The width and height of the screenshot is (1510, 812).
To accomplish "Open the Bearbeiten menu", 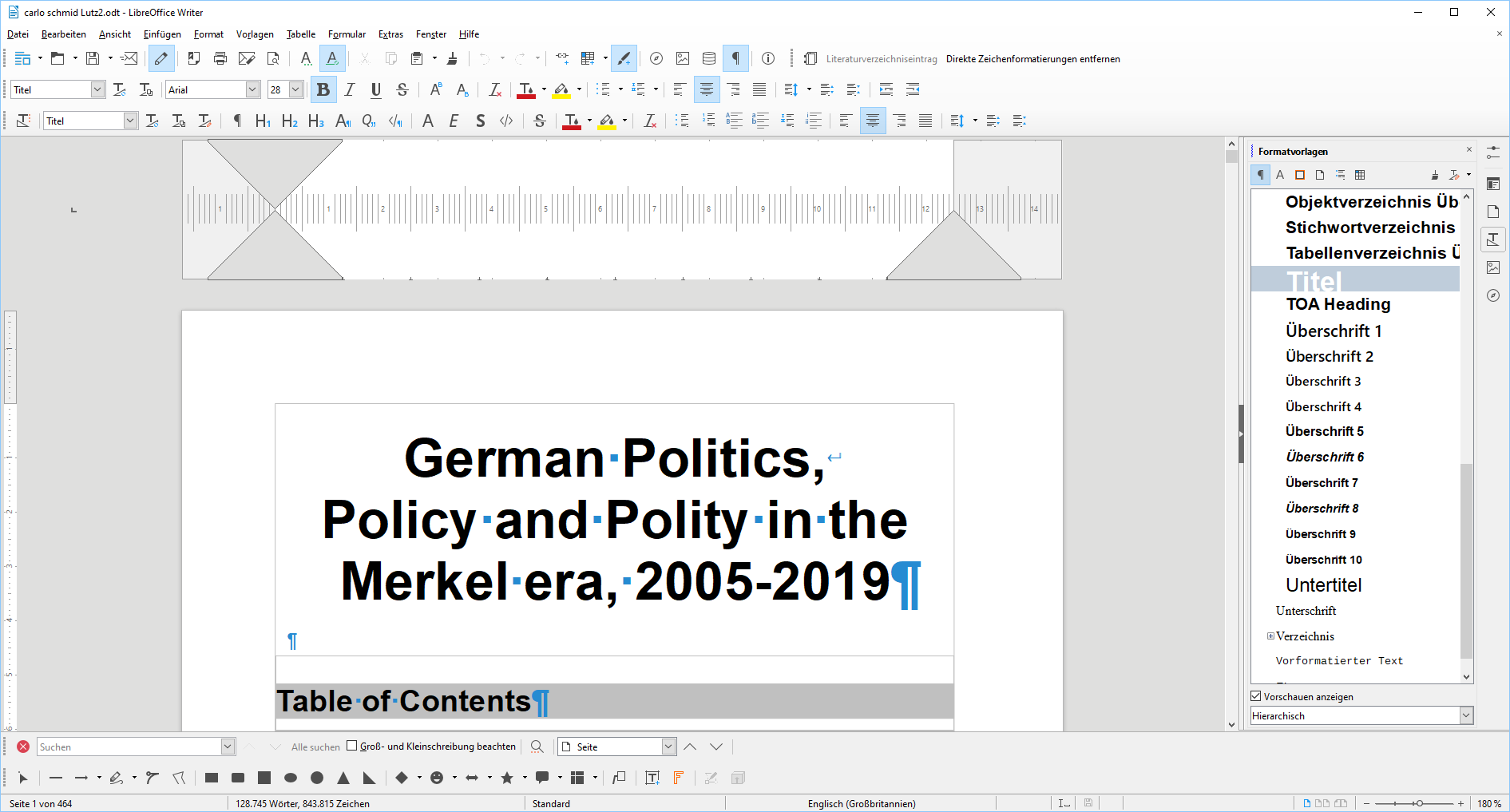I will [x=64, y=34].
